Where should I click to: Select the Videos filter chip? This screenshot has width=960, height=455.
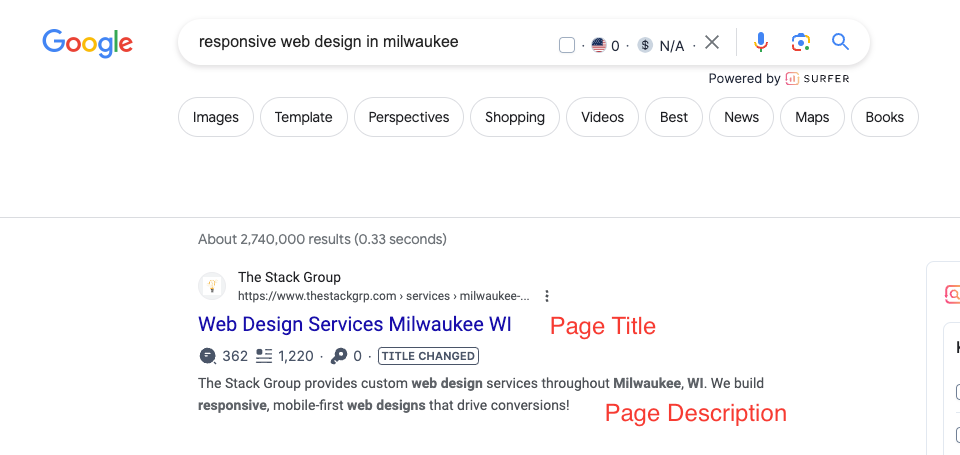click(x=602, y=117)
